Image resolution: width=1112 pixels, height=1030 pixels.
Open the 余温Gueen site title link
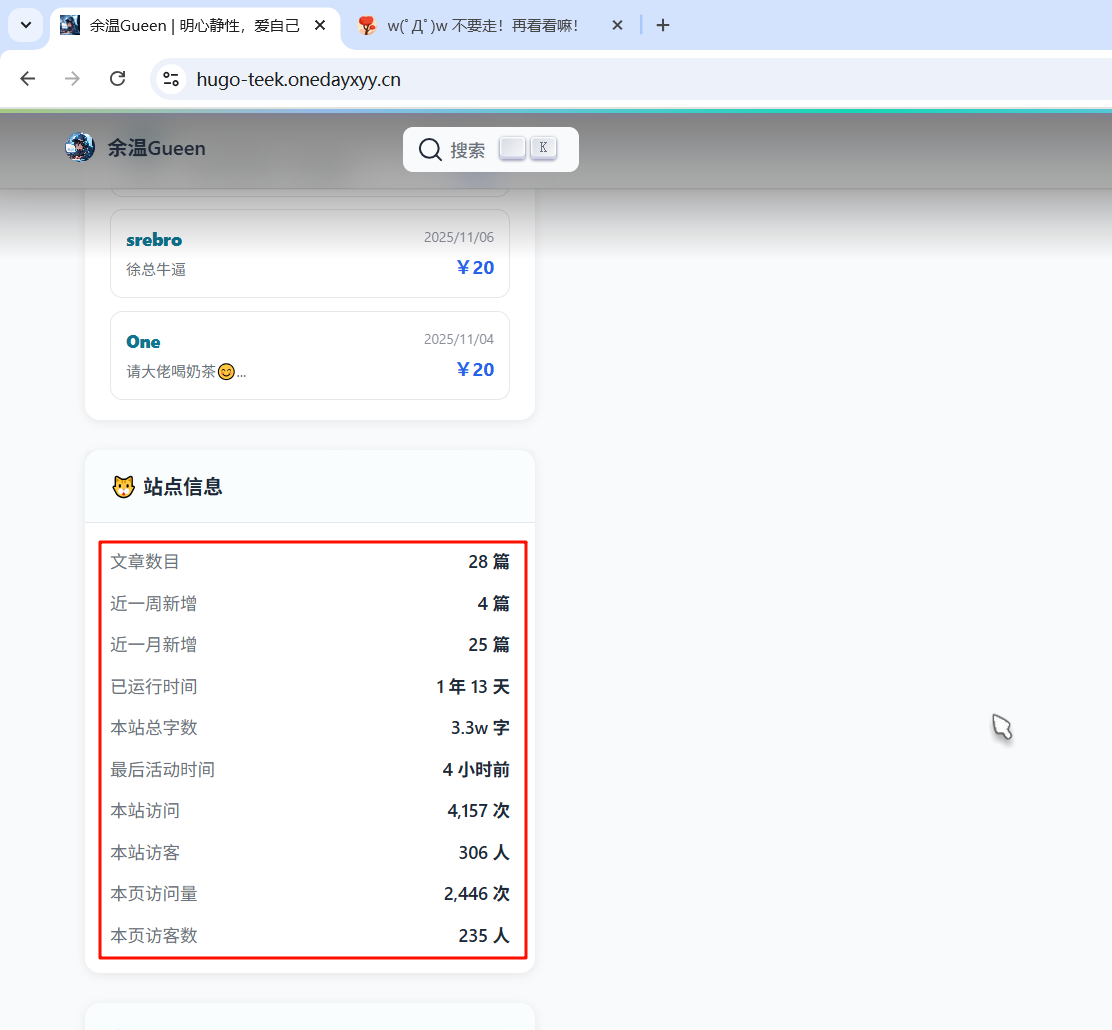(x=157, y=148)
